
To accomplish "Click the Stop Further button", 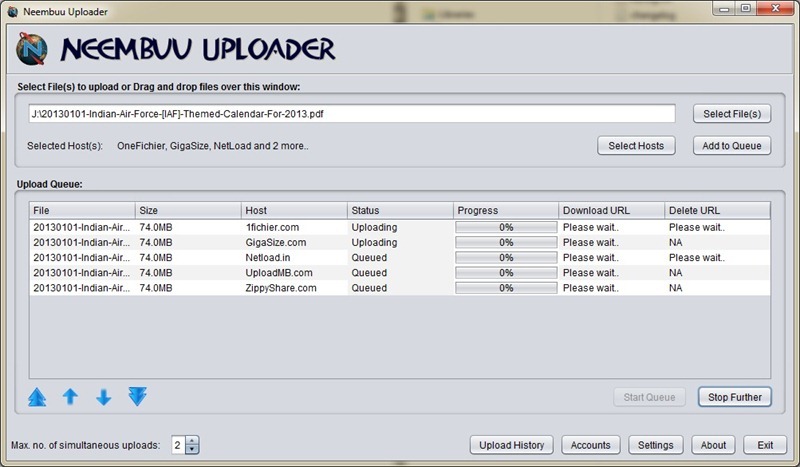I will tap(735, 397).
